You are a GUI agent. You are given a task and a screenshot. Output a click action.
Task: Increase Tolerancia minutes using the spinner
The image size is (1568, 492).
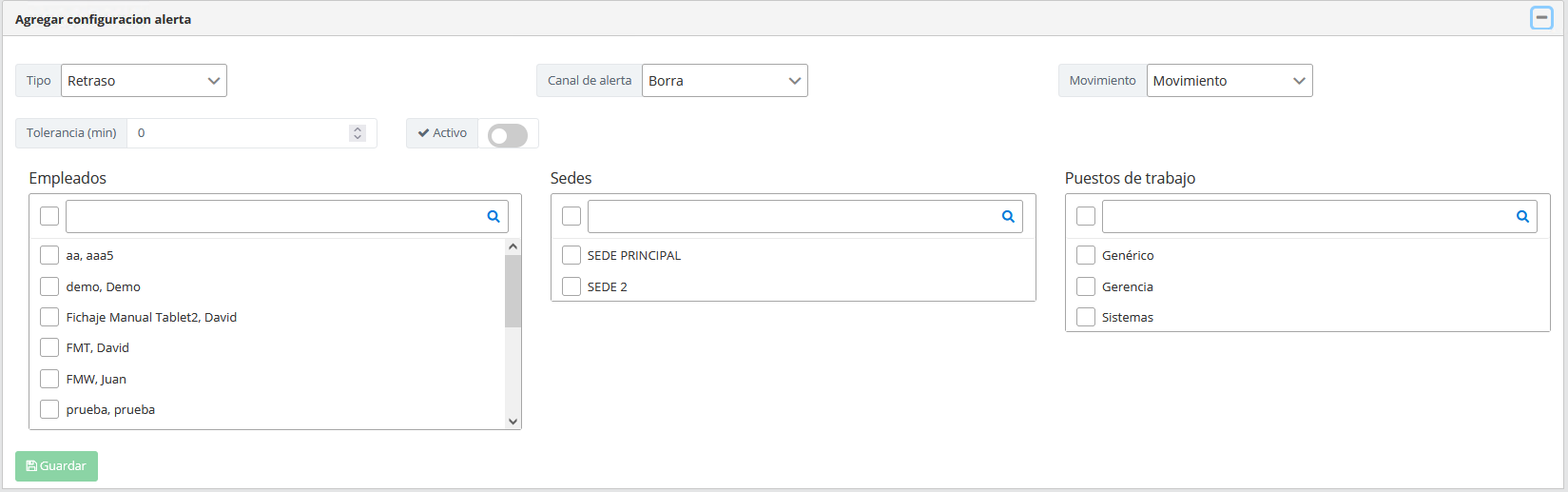point(358,128)
